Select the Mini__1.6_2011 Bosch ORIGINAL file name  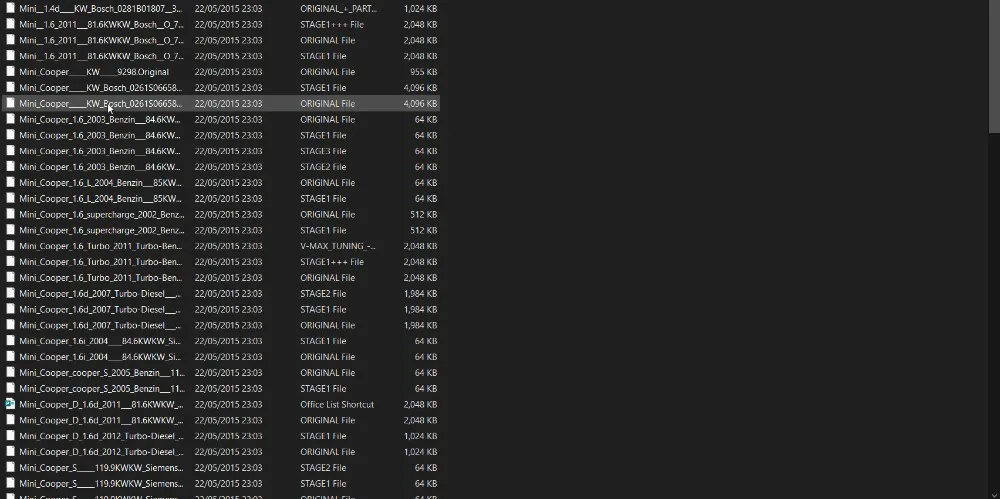(x=101, y=40)
